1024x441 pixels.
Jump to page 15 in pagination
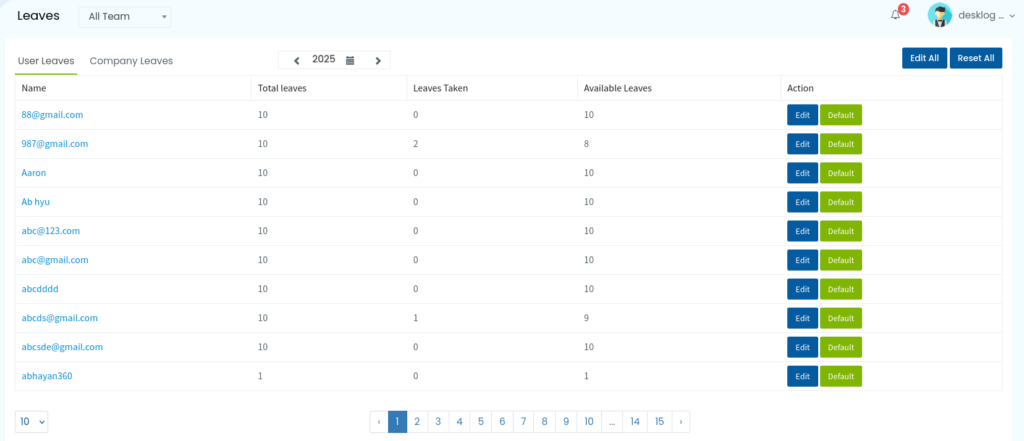[660, 422]
